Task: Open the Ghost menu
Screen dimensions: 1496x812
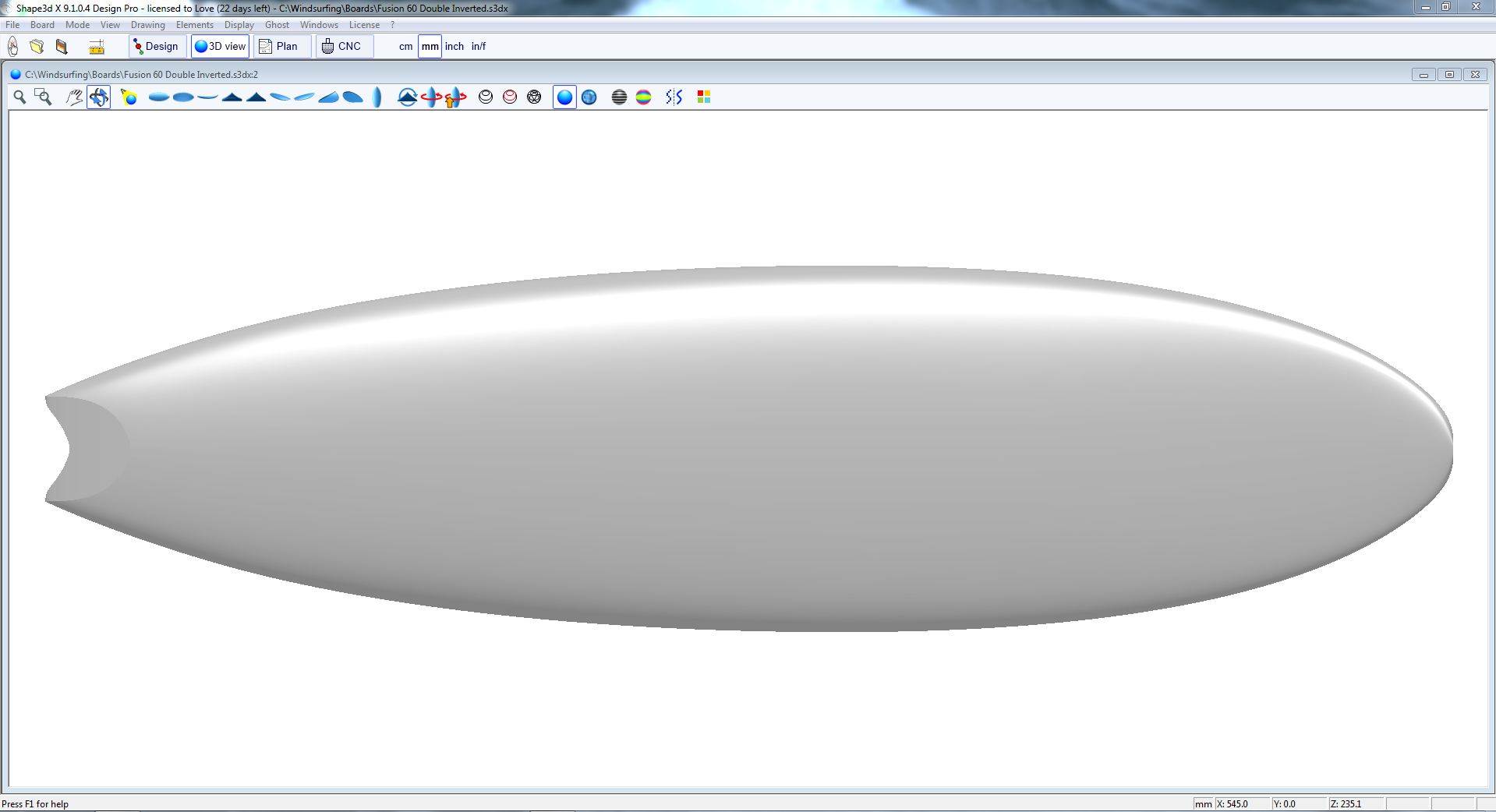Action: click(x=277, y=25)
